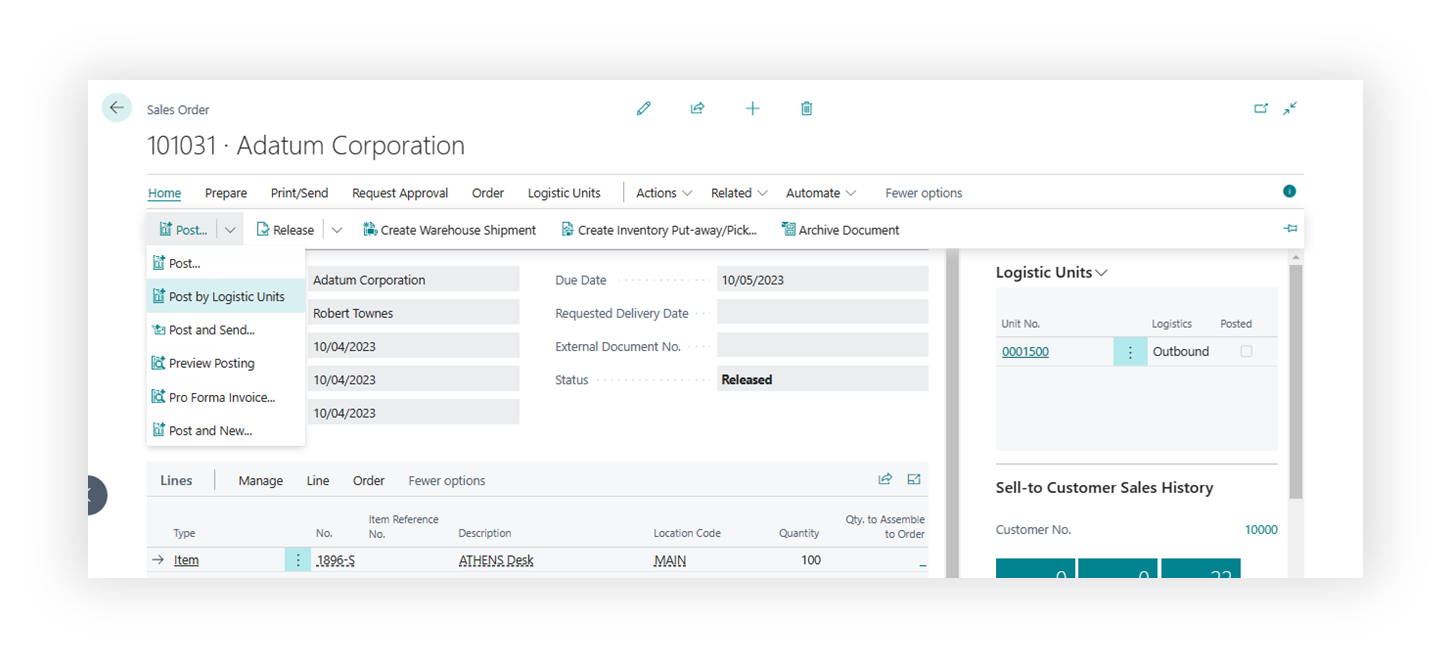Switch to the Prepare tab
This screenshot has width=1451, height=658.
coord(226,193)
